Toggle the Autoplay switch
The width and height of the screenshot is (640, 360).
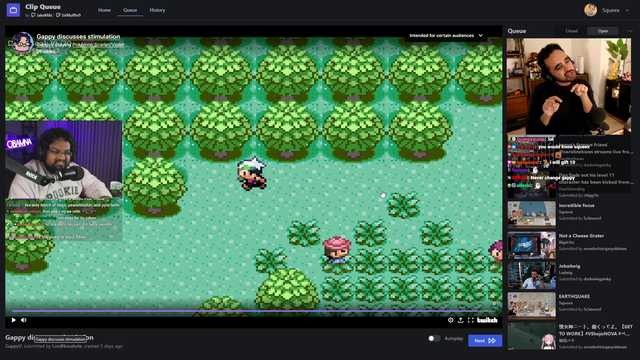tap(434, 338)
